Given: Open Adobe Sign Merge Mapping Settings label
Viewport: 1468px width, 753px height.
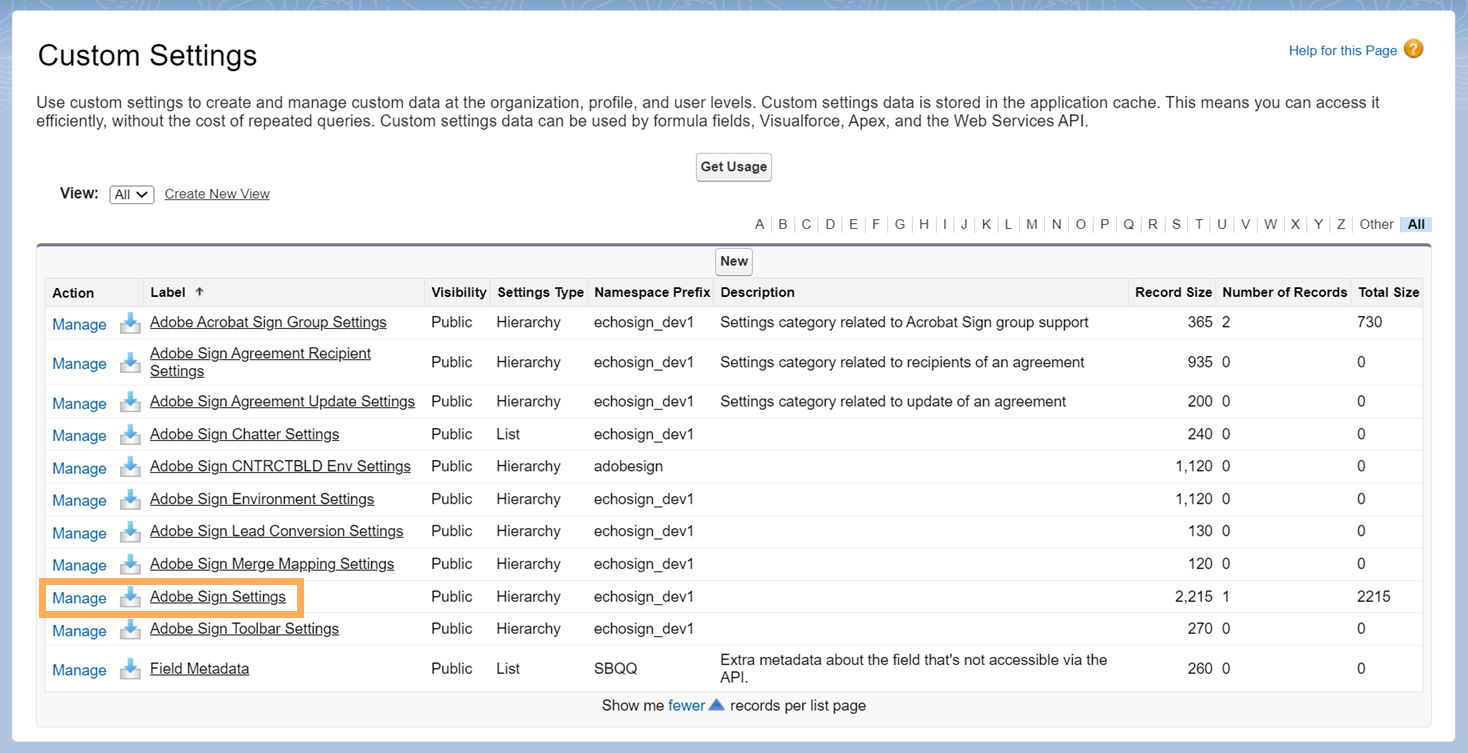Looking at the screenshot, I should (272, 564).
